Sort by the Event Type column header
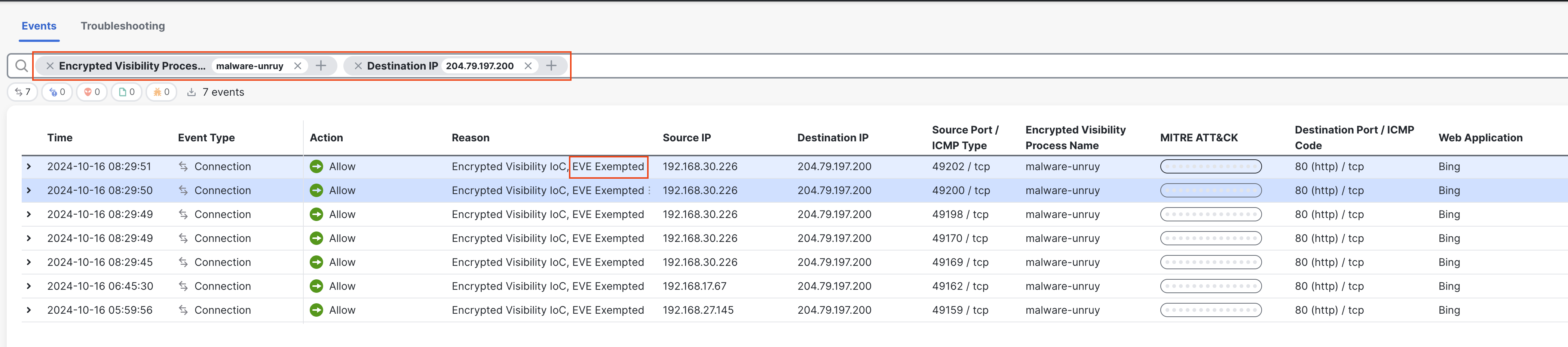 click(x=206, y=138)
